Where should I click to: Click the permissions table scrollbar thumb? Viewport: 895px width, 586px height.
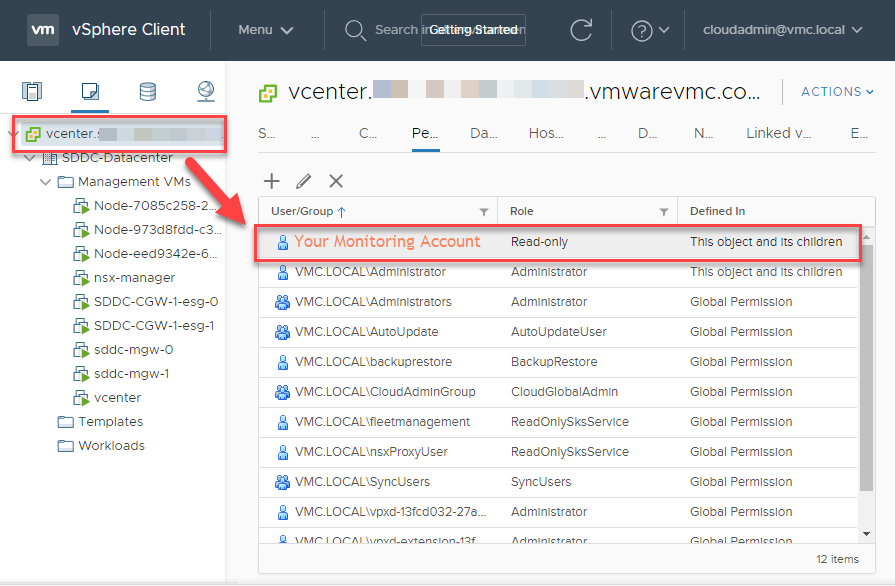pyautogui.click(x=866, y=367)
